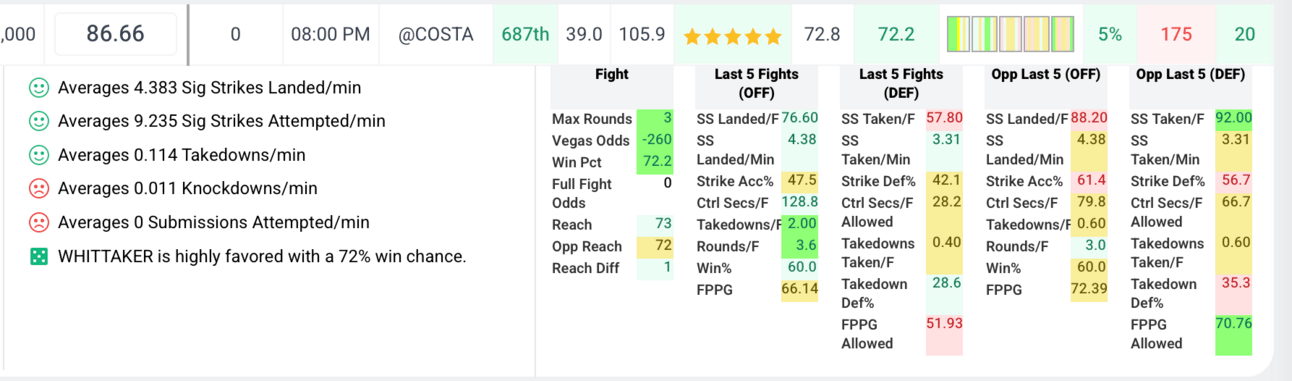This screenshot has height=381, width=1292.
Task: Click the green dice icon next to WHITTAKER
Action: (x=39, y=256)
